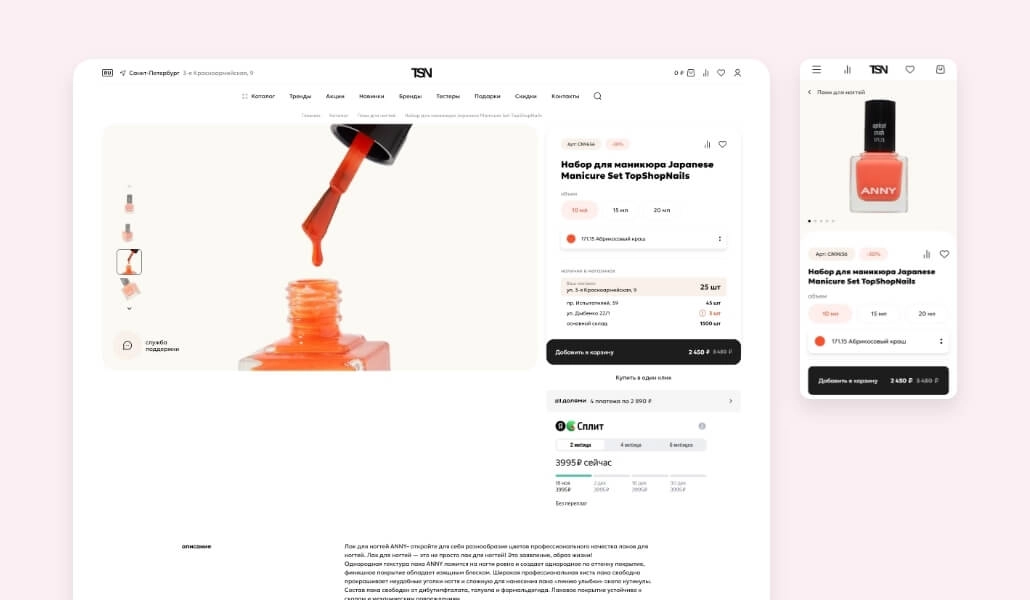This screenshot has height=600, width=1030.
Task: Switch to the 4 месяца Split tab
Action: [x=631, y=445]
